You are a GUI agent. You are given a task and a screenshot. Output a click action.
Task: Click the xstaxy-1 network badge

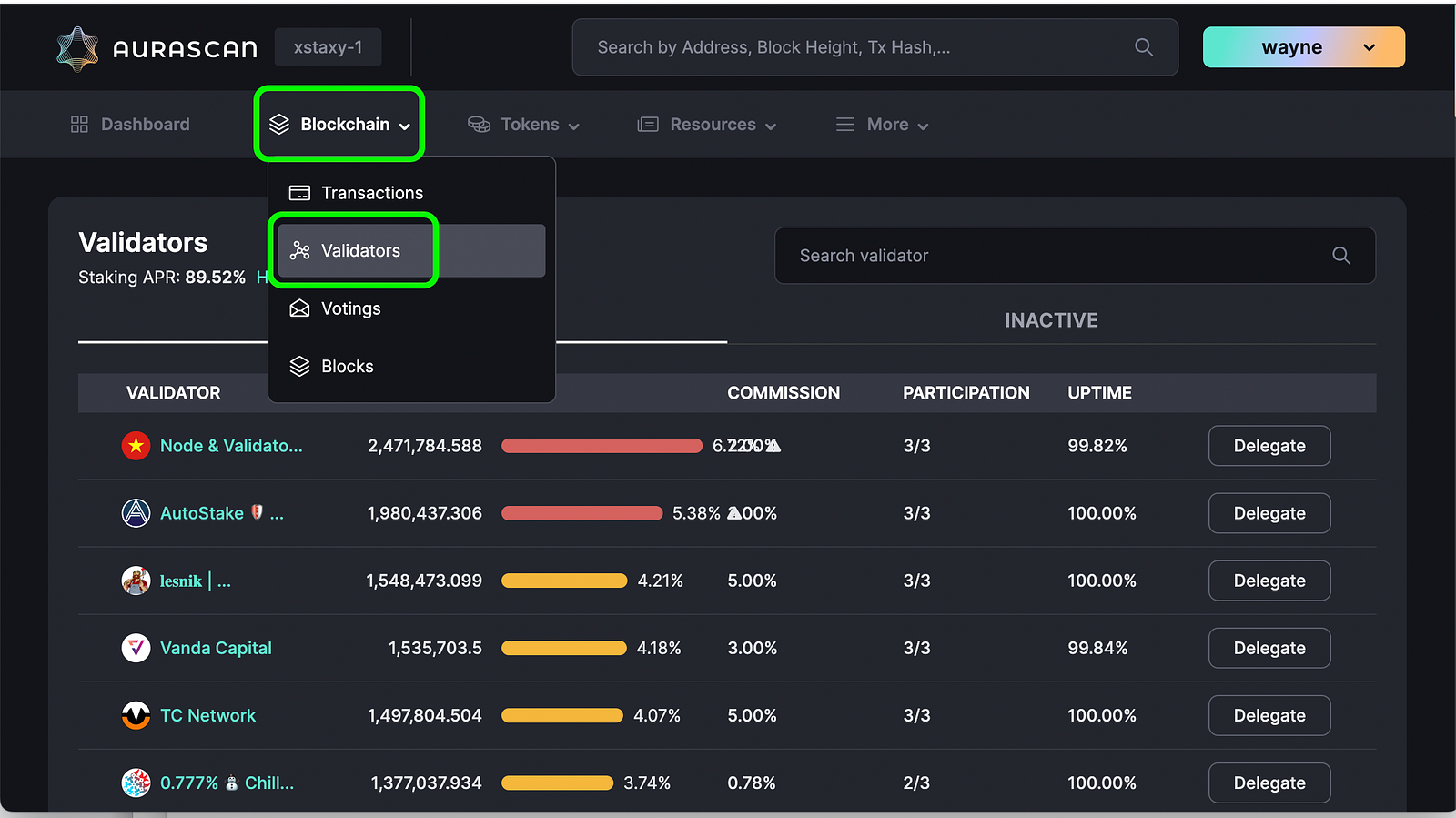(328, 47)
